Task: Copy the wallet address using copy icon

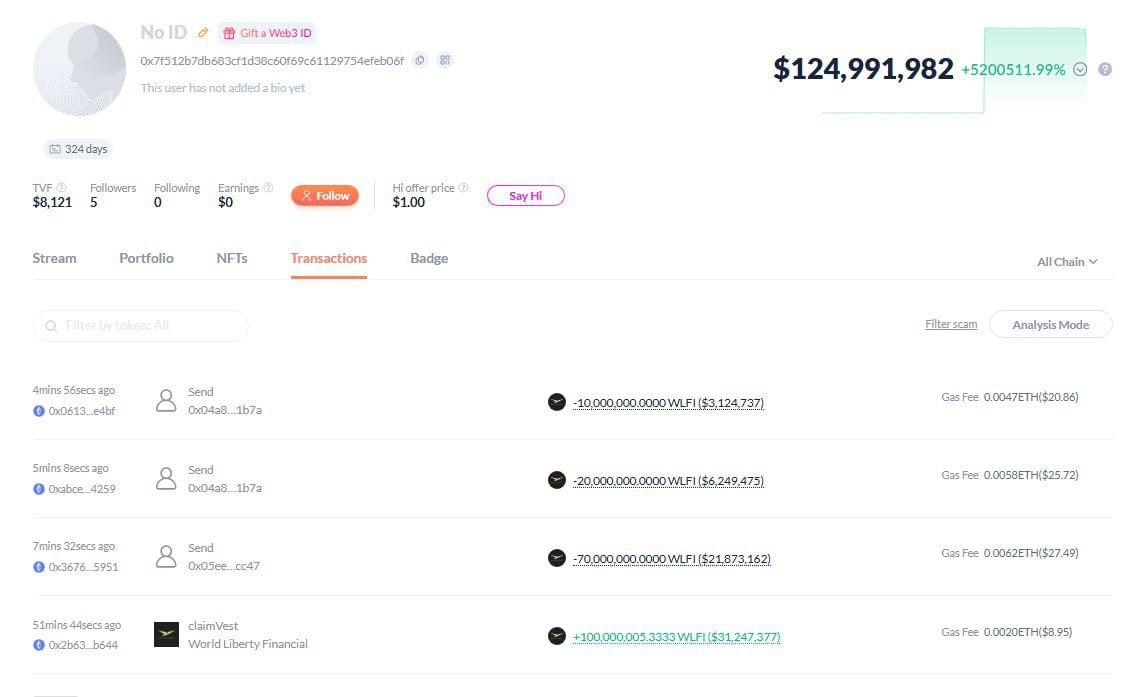Action: click(420, 60)
